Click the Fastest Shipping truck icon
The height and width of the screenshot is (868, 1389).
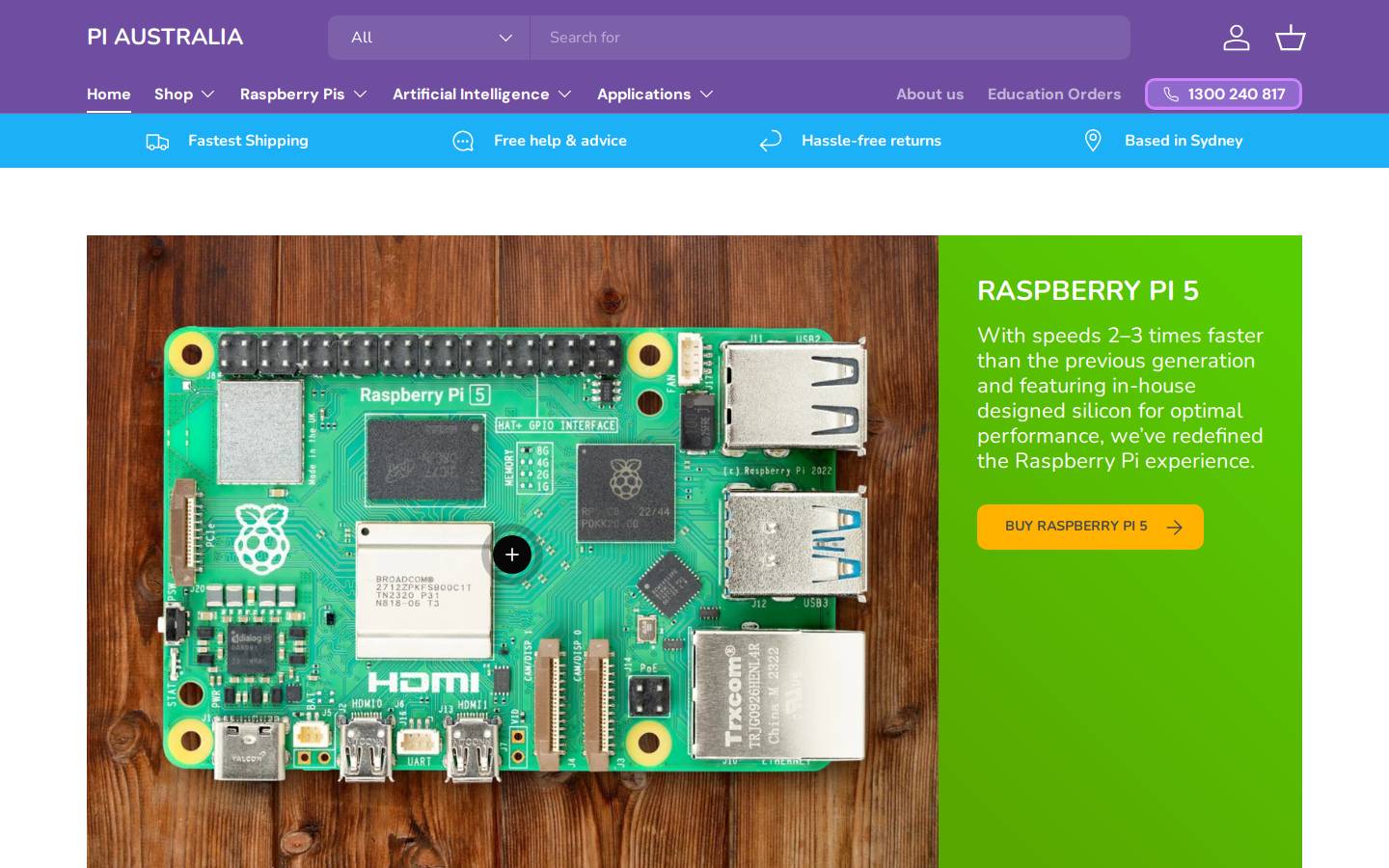tap(157, 142)
